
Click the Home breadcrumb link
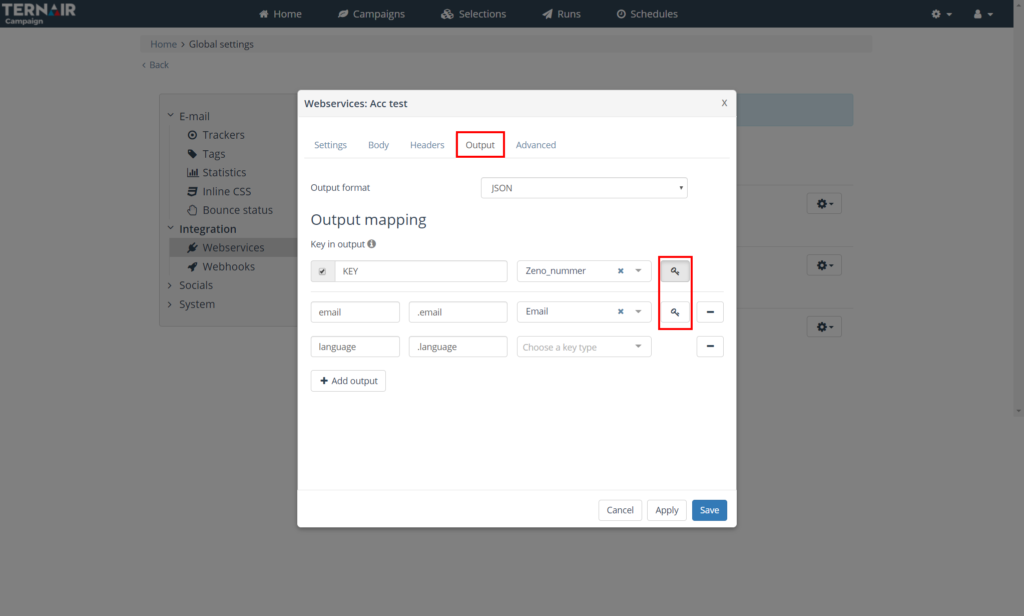[x=163, y=44]
